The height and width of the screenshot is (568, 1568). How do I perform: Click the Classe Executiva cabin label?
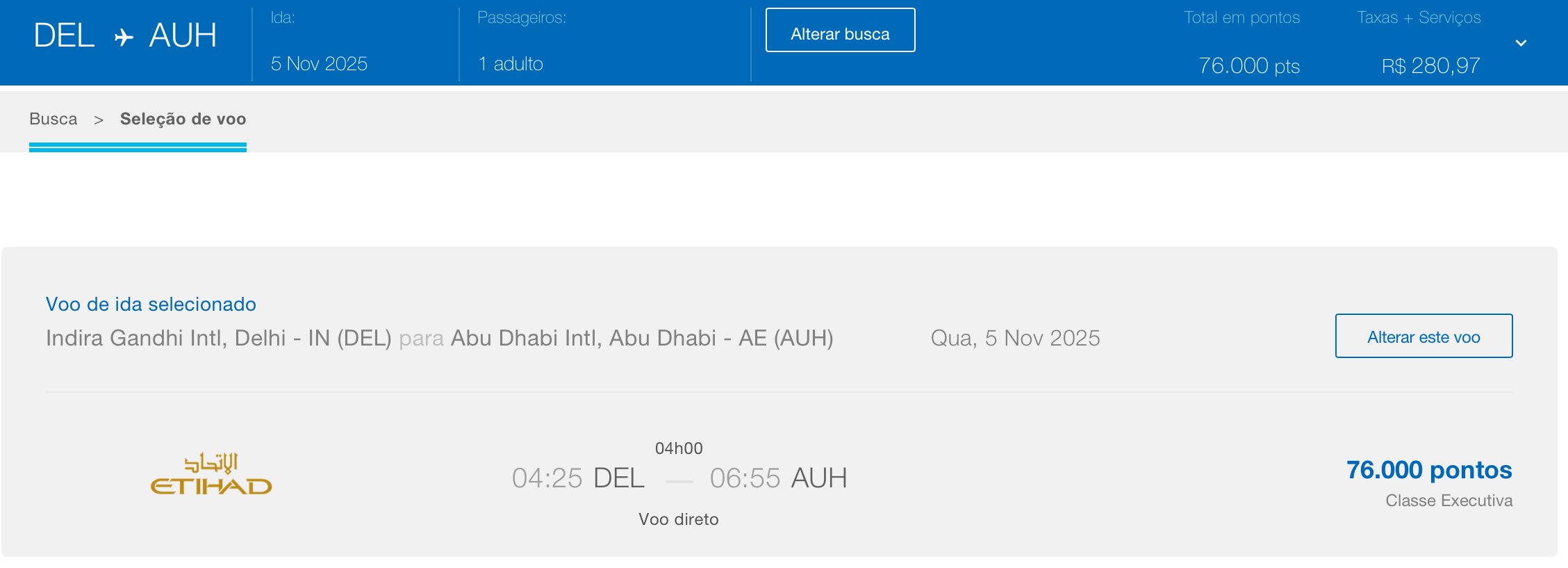[x=1449, y=501]
